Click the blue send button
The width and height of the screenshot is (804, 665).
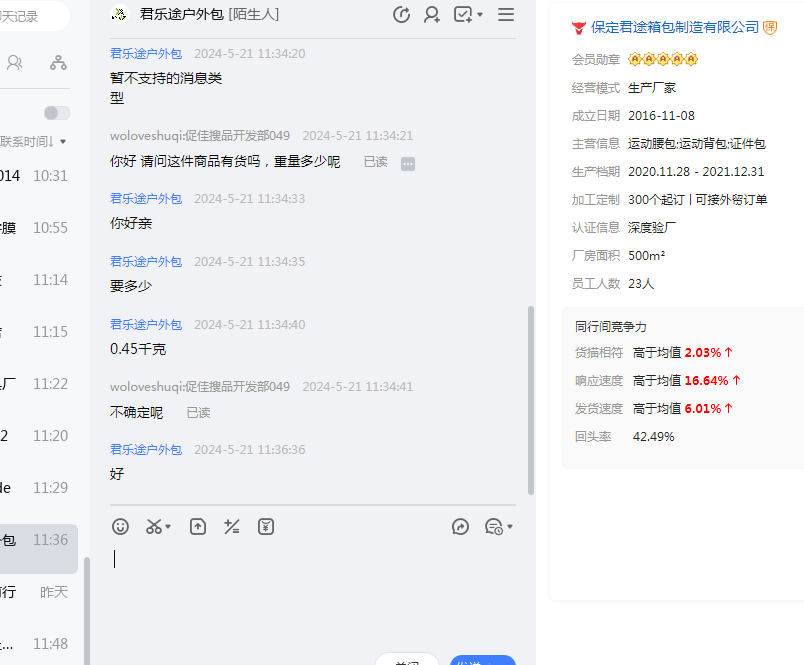point(483,660)
